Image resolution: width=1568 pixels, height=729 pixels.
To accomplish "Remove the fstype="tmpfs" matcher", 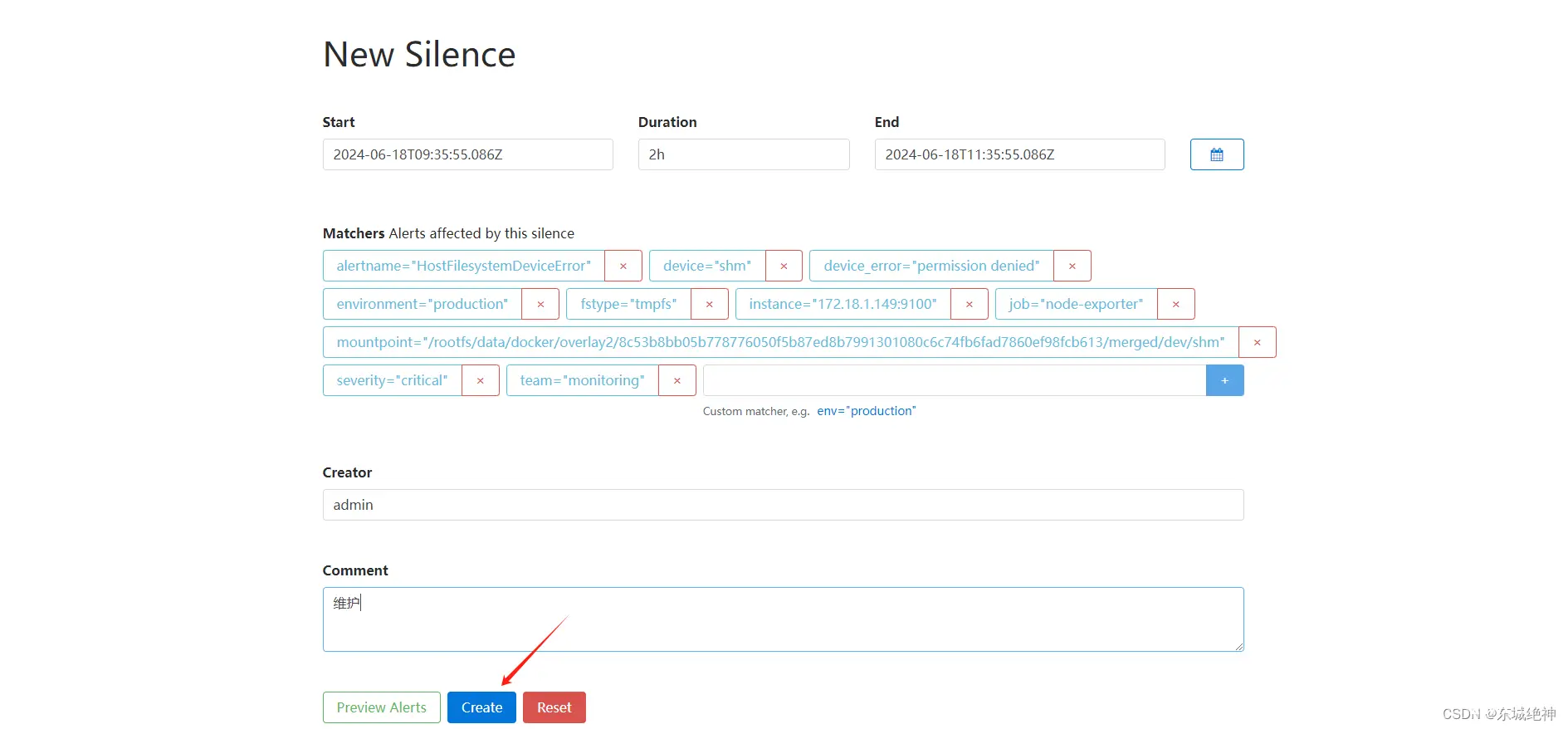I will point(710,304).
